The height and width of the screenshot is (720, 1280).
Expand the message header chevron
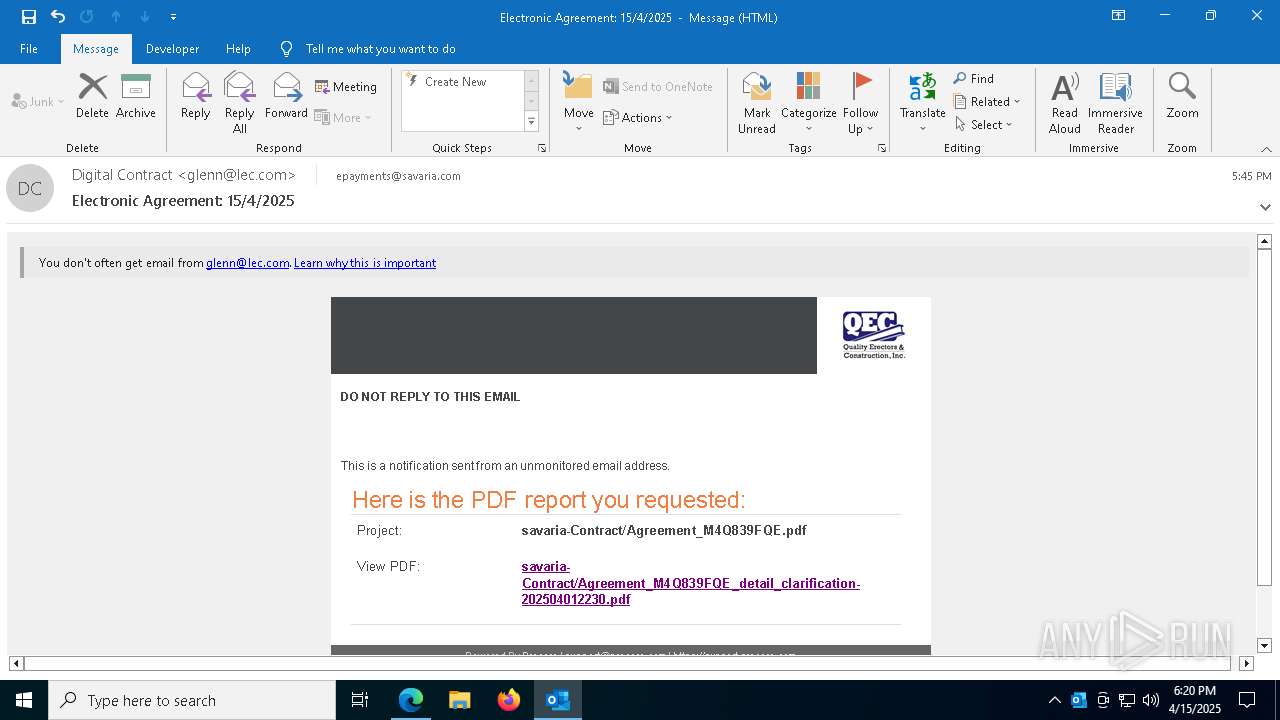(1265, 207)
